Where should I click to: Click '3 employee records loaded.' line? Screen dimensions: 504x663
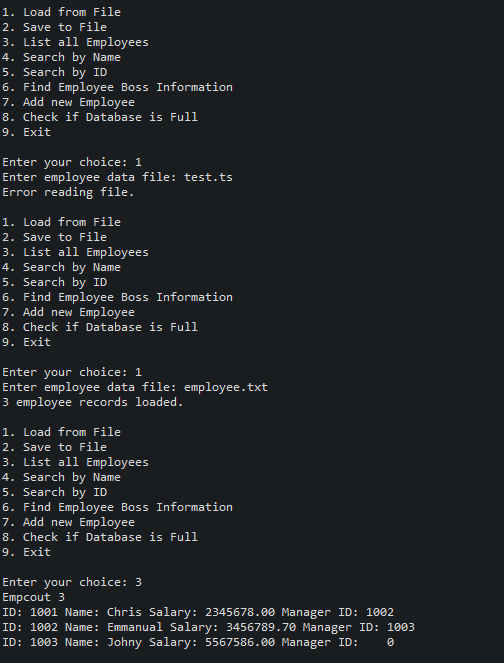click(93, 402)
